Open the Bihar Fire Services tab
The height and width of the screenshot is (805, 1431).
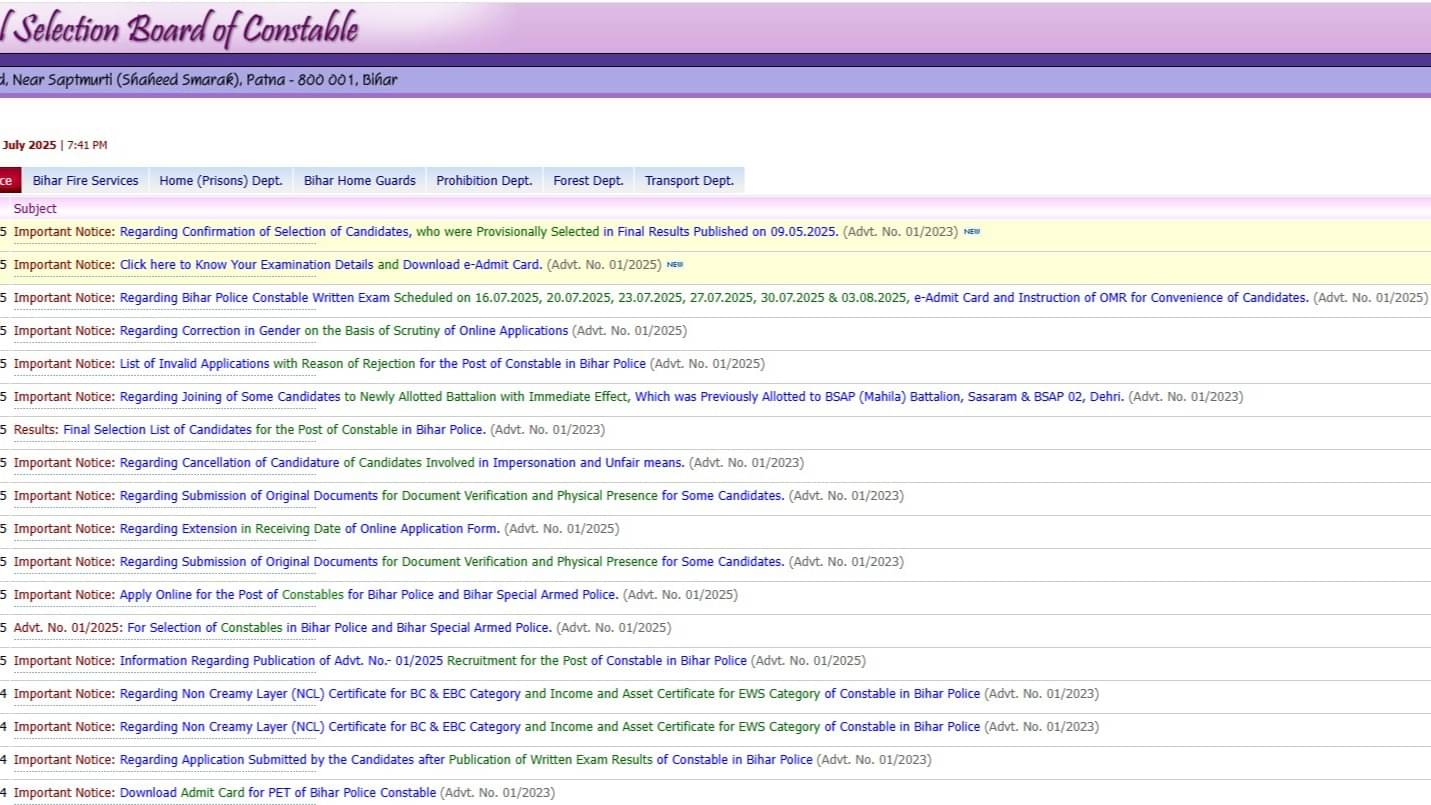pyautogui.click(x=85, y=181)
